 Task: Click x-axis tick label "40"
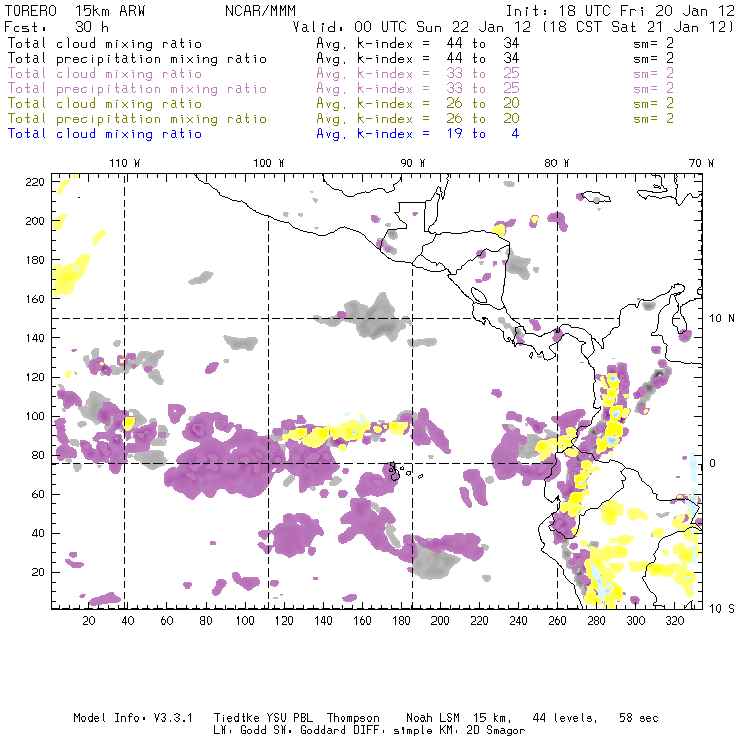click(128, 621)
